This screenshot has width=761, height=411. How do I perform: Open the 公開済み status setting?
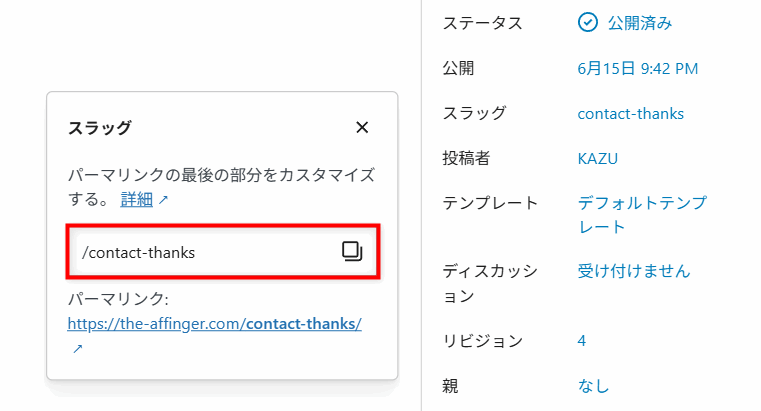tap(625, 23)
